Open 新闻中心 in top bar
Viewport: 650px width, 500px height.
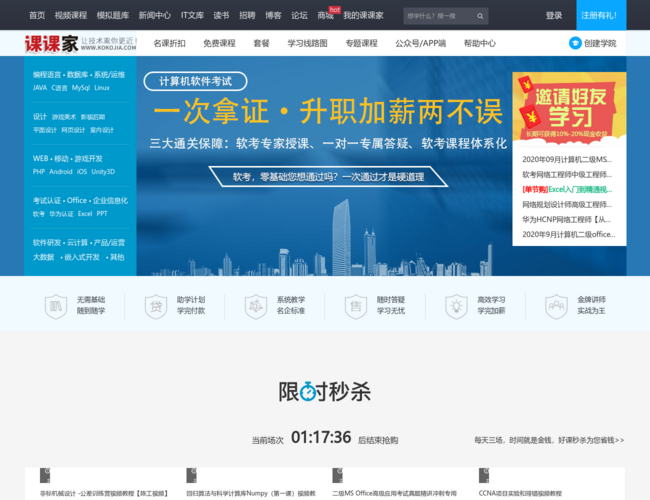pyautogui.click(x=155, y=16)
